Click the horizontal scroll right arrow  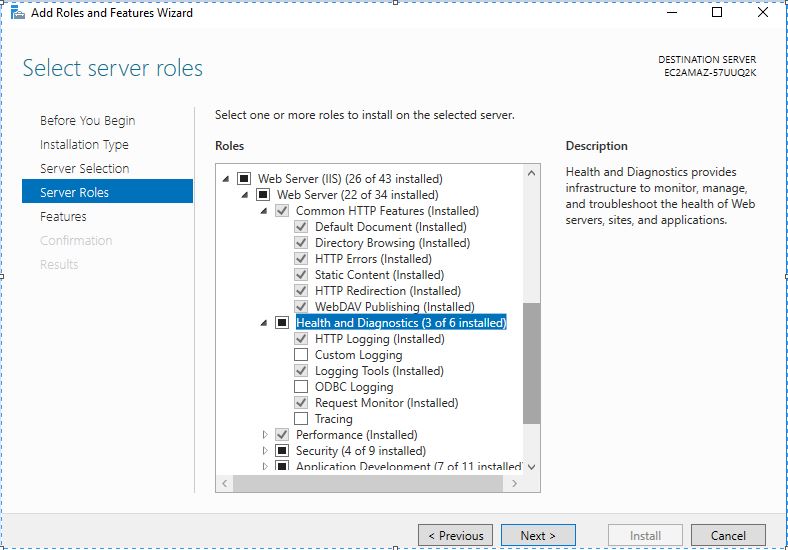coord(515,484)
